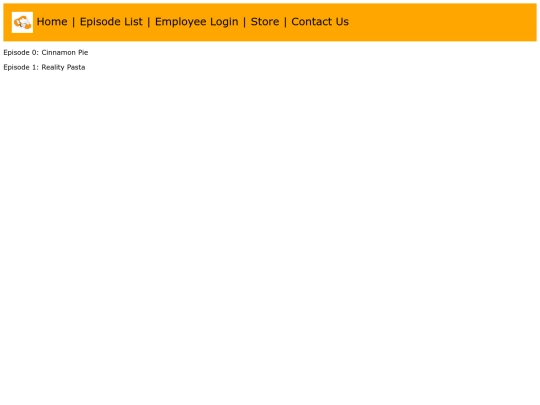
Task: Visit the Store link
Action: [265, 22]
